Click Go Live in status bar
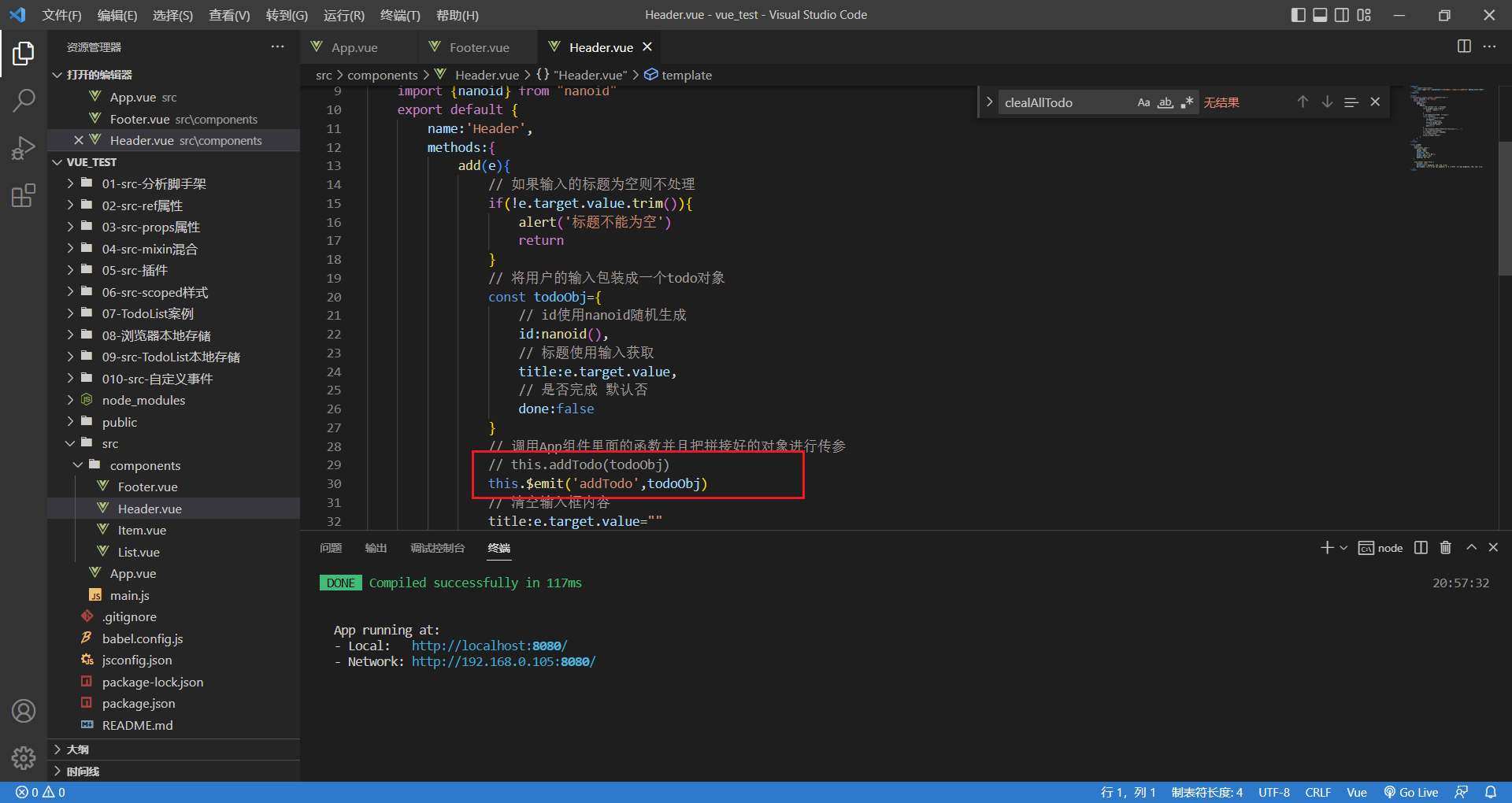Screen dimensions: 1512x803 point(1411,792)
